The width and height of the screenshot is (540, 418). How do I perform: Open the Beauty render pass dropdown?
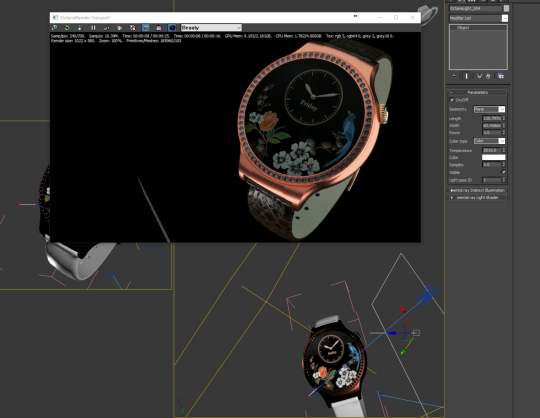pos(211,28)
